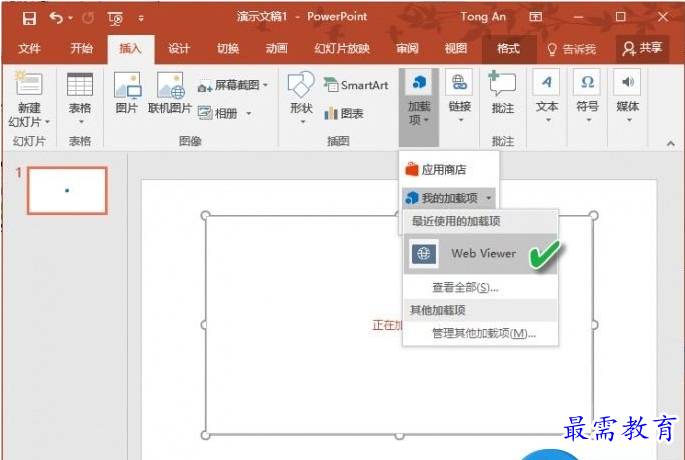This screenshot has width=685, height=460.
Task: Open the 表格 insert table dropdown
Action: (x=80, y=98)
